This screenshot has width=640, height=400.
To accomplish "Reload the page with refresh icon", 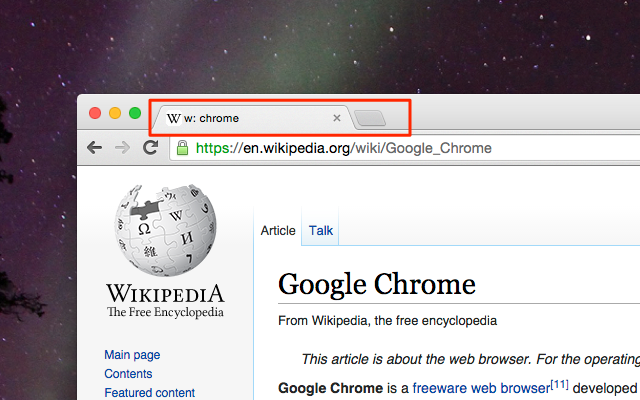I will (151, 147).
